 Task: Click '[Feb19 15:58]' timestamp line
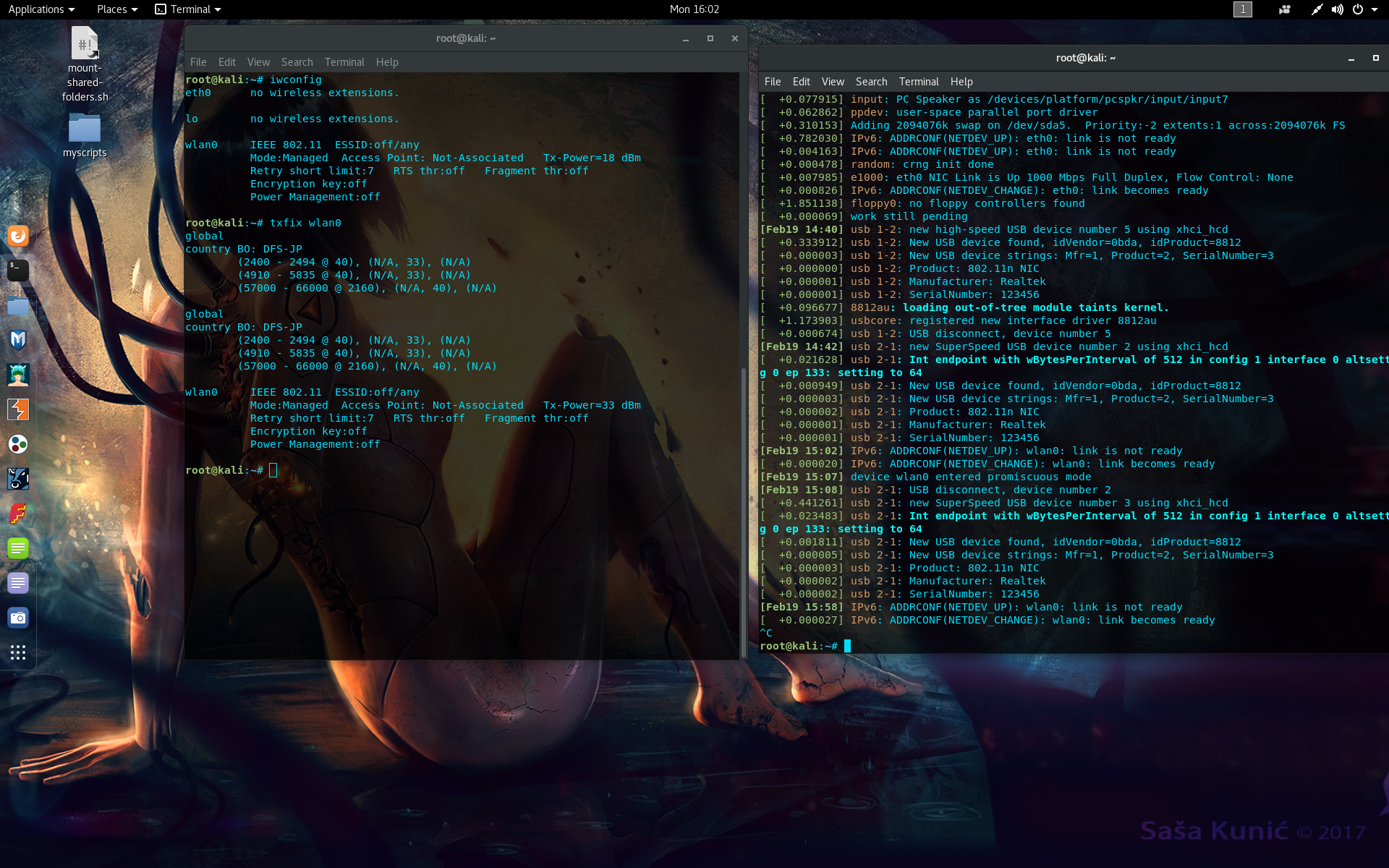click(x=802, y=607)
